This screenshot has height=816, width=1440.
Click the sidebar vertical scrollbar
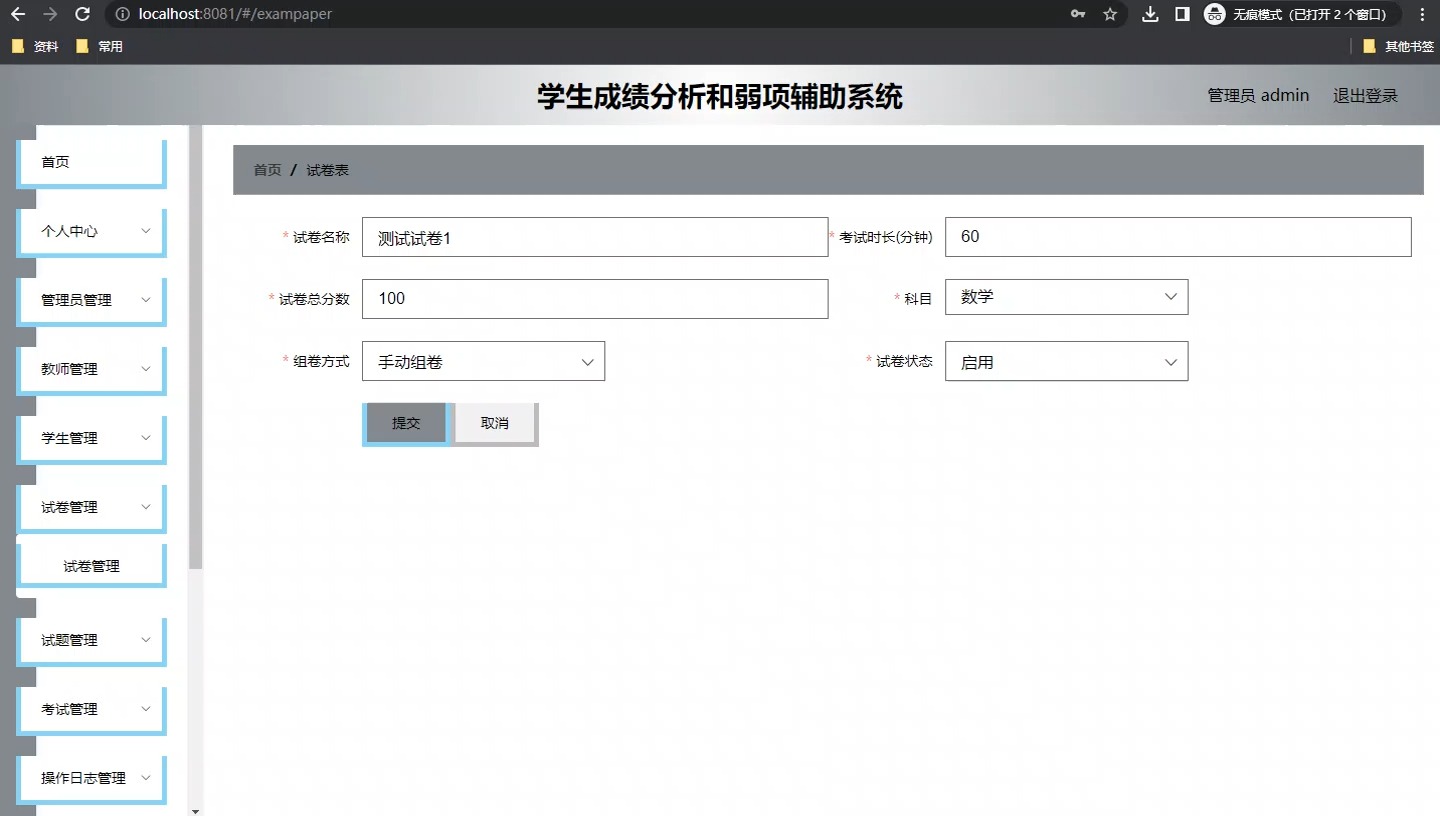click(195, 348)
